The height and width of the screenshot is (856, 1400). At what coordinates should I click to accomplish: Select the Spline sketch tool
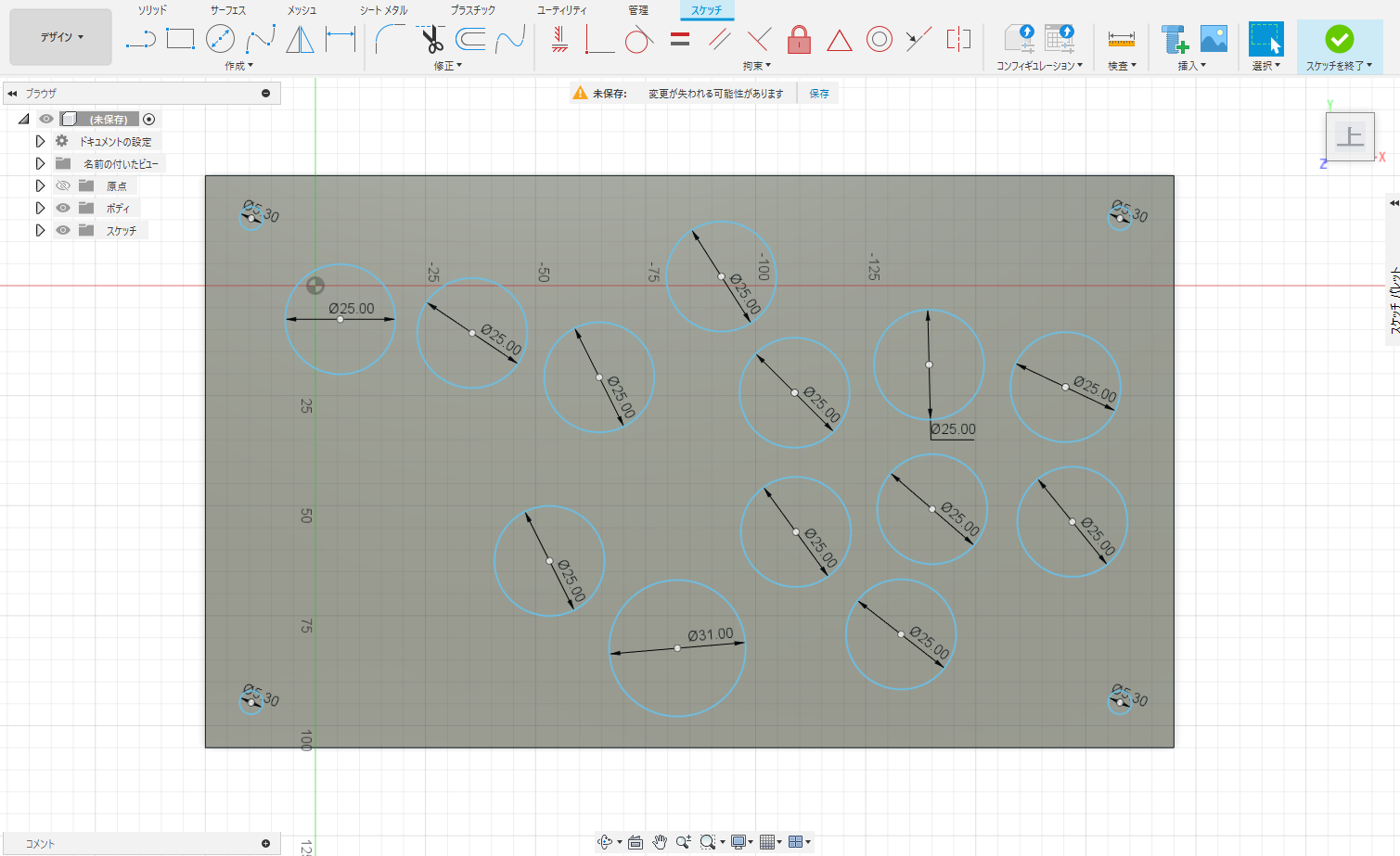click(x=261, y=39)
